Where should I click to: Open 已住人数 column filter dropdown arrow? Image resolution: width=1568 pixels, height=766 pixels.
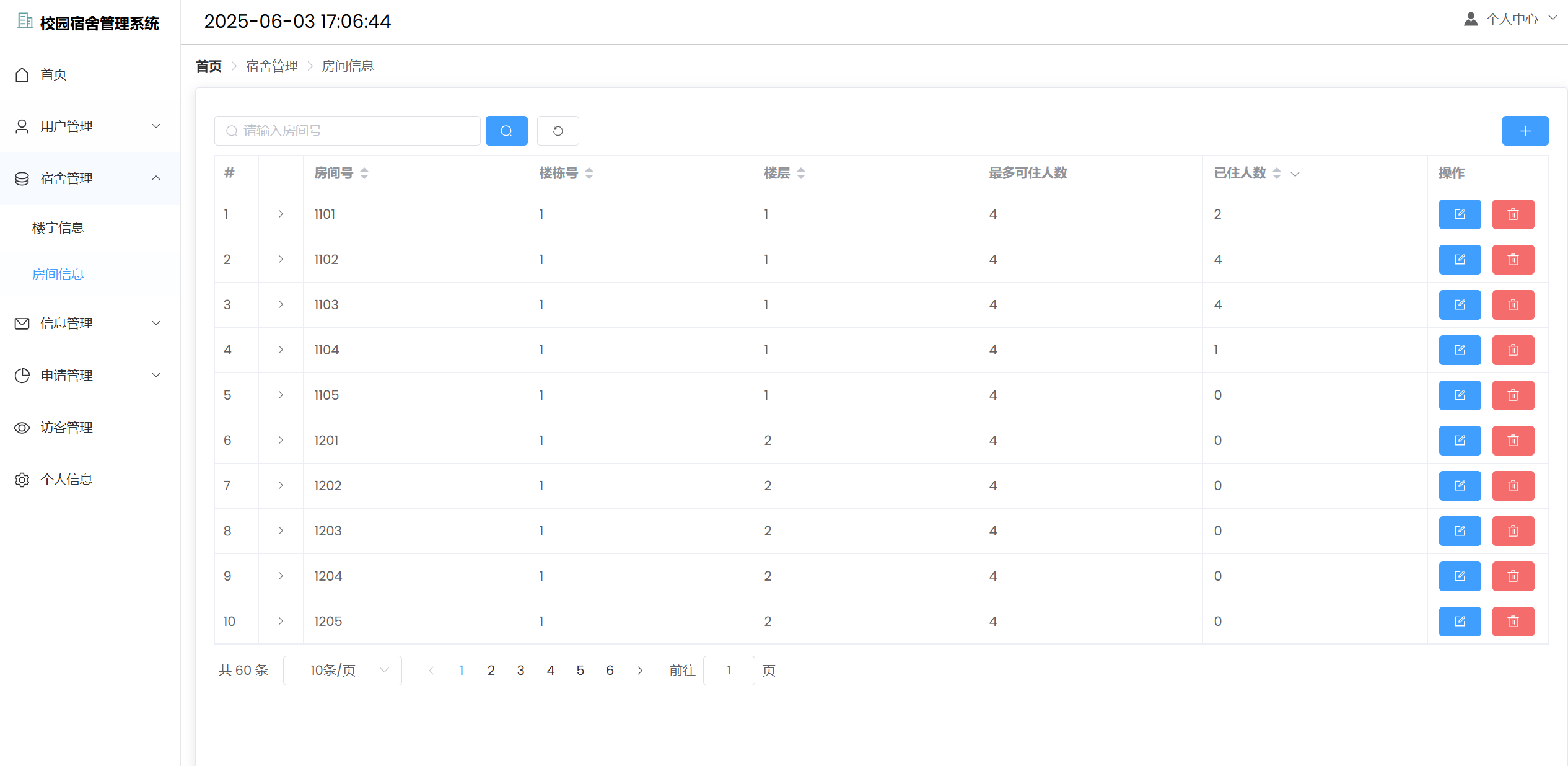1295,174
